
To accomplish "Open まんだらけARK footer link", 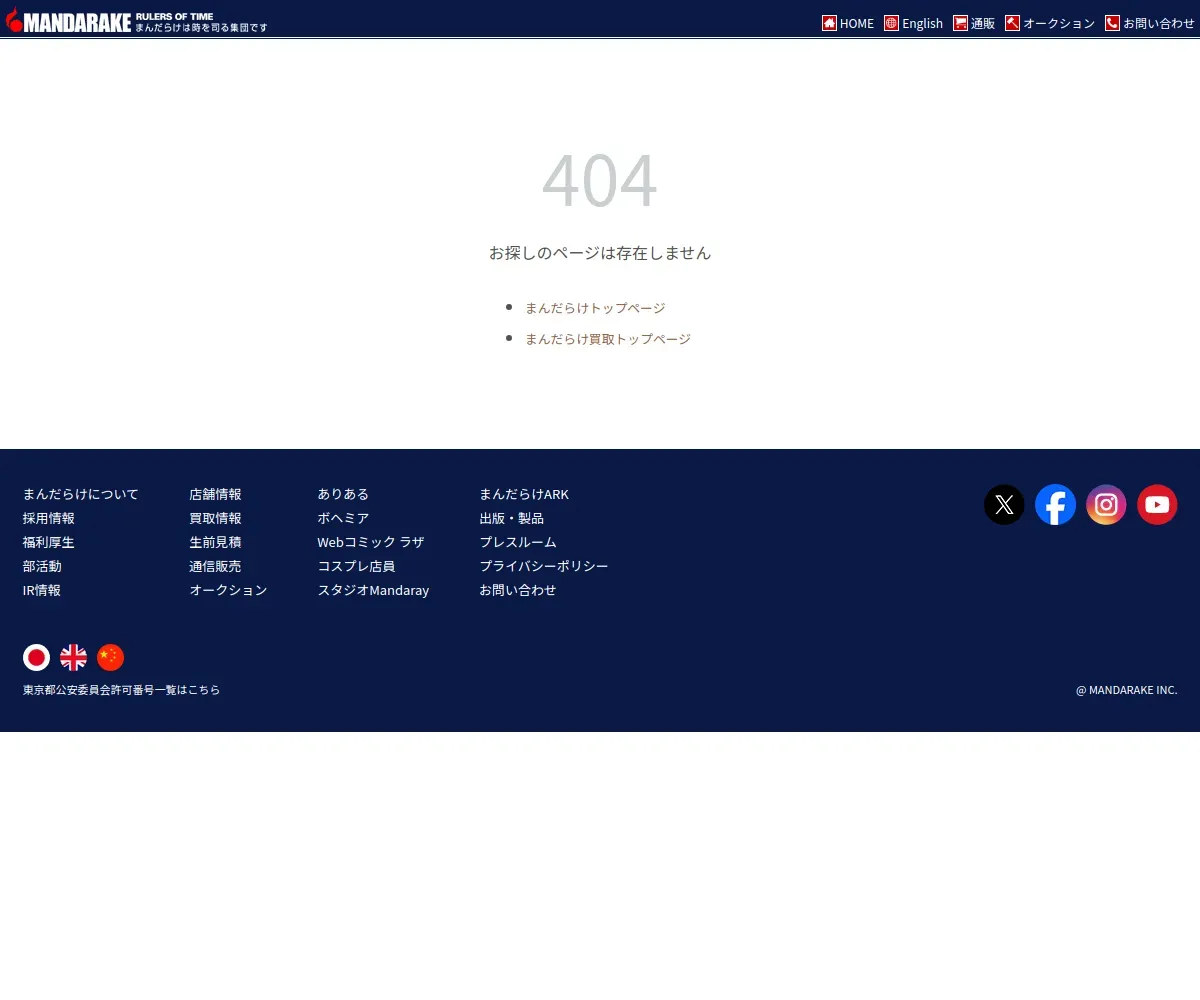I will (x=524, y=494).
